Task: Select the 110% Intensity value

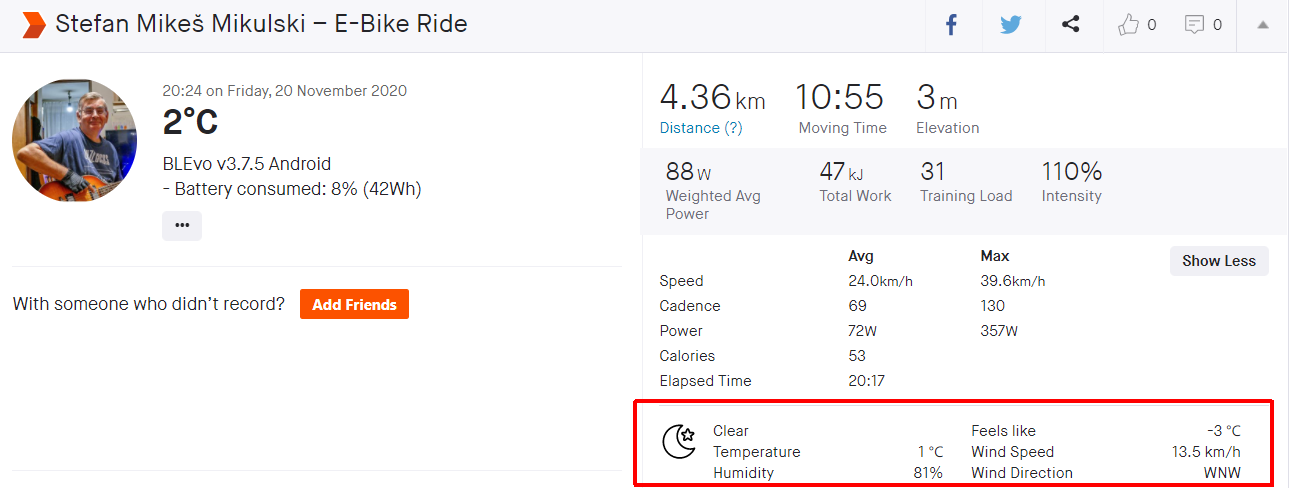Action: [1071, 172]
